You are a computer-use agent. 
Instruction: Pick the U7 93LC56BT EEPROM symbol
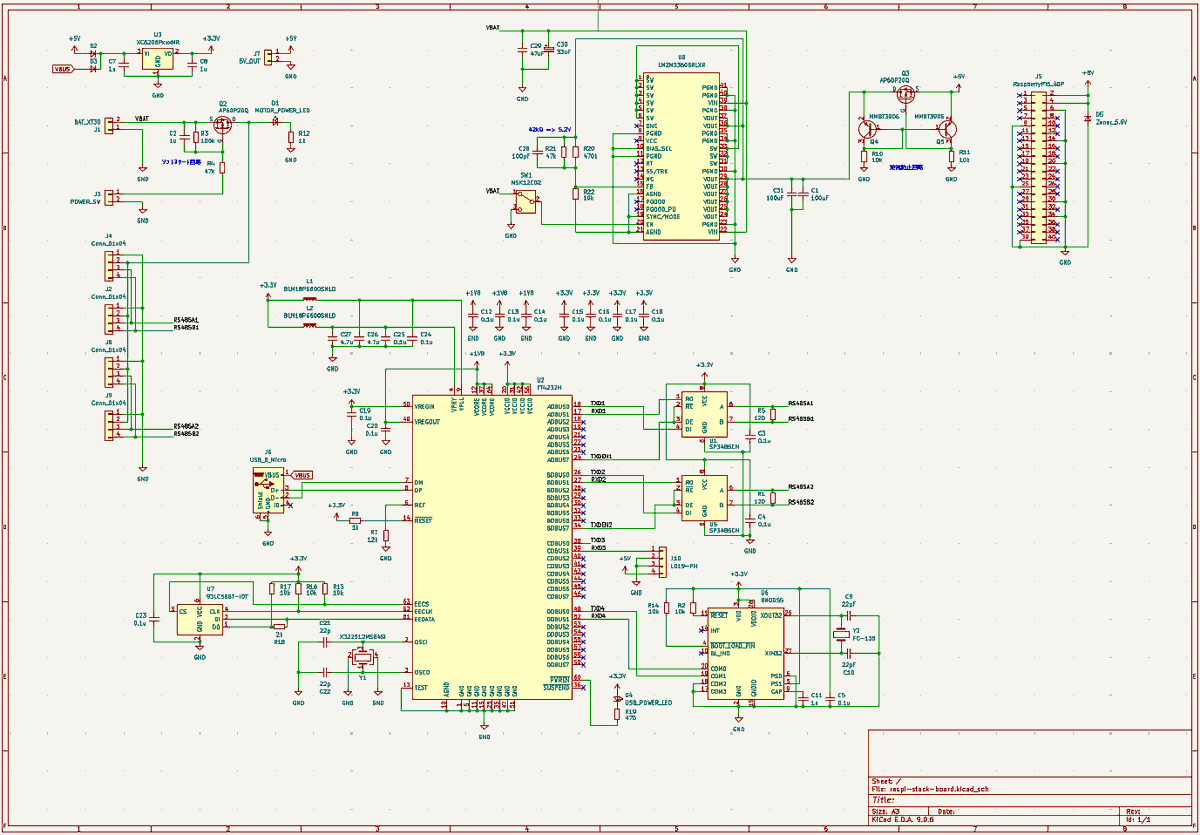[199, 618]
